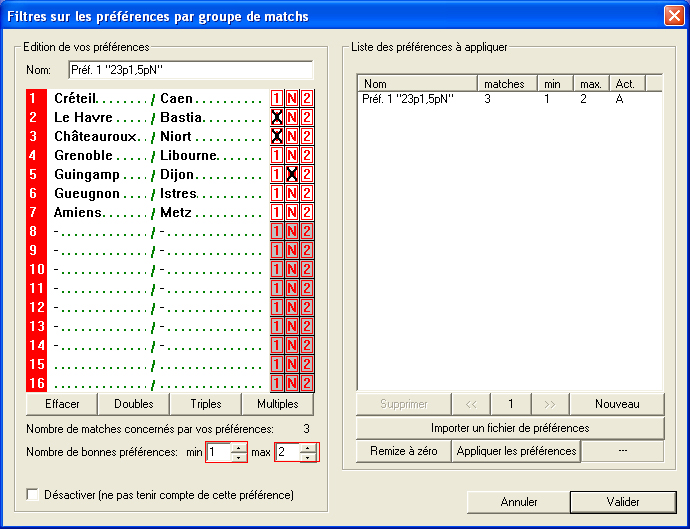
Task: Click the Triples button
Action: point(206,404)
